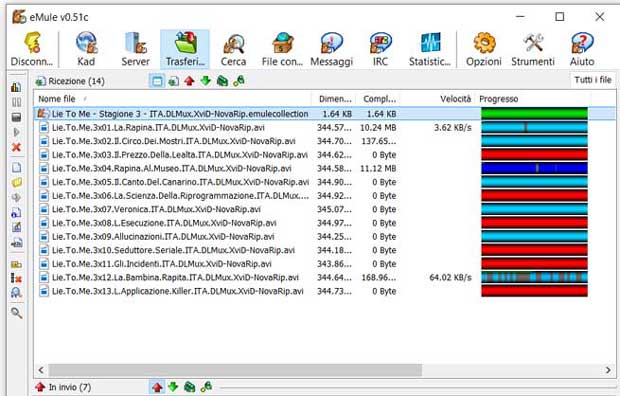Select file Lie.To.Me.3x06.La.Scienza.Della.Riprogrammazione

tap(324, 196)
